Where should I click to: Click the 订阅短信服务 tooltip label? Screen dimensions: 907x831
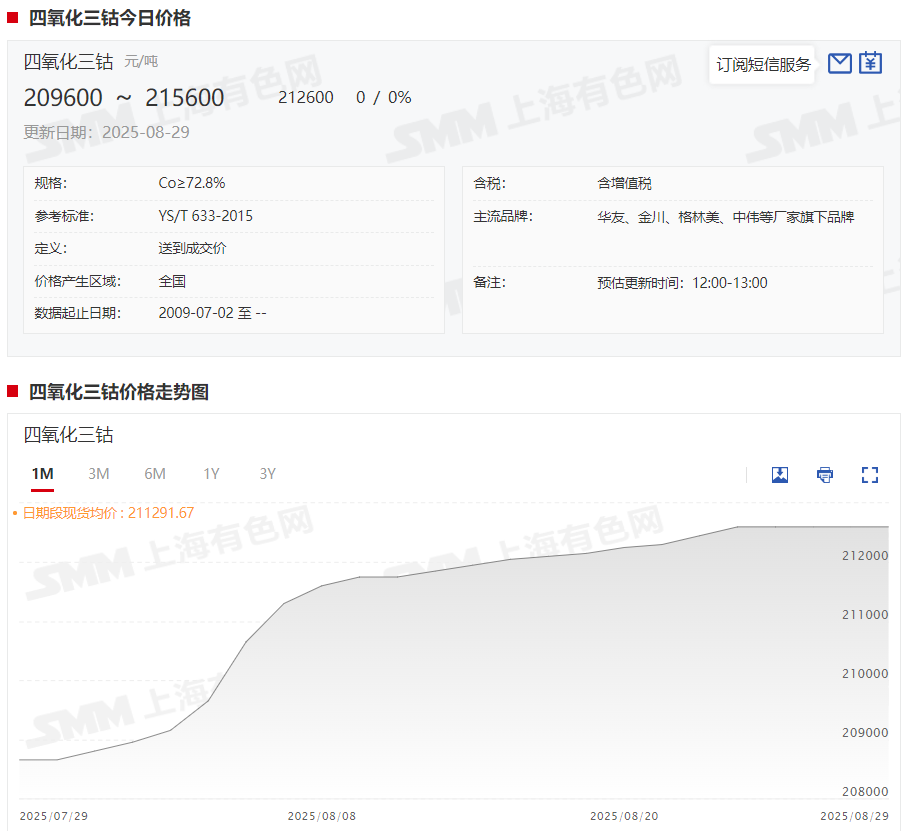(x=763, y=65)
